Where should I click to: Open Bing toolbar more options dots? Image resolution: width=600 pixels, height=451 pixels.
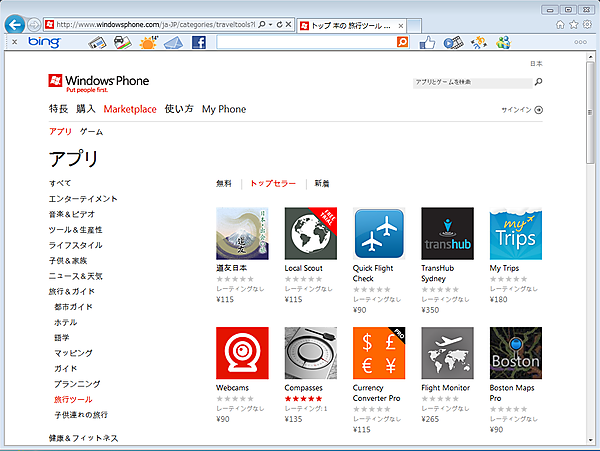pyautogui.click(x=580, y=42)
